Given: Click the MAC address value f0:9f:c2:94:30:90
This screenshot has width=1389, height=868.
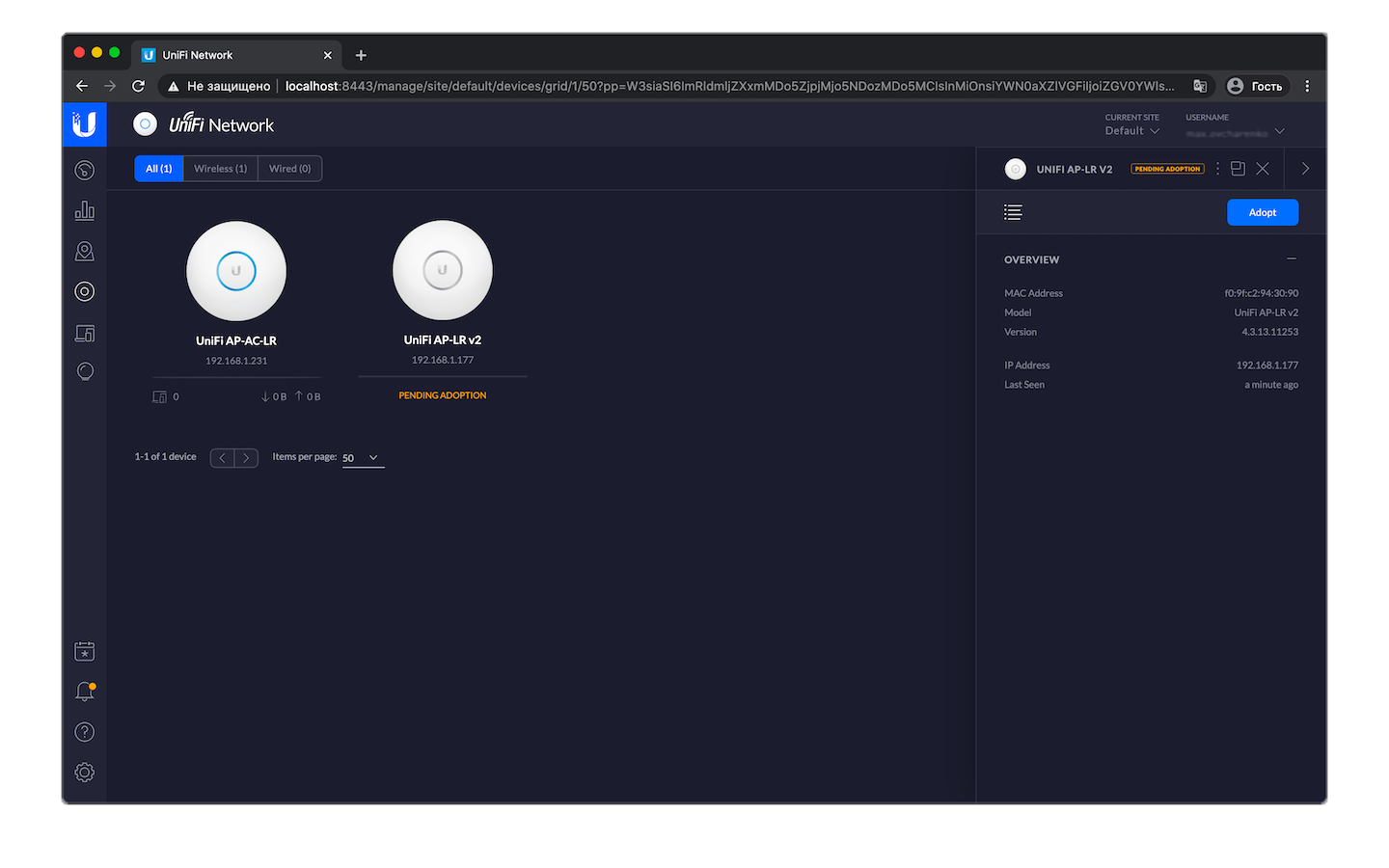Looking at the screenshot, I should 1262,293.
